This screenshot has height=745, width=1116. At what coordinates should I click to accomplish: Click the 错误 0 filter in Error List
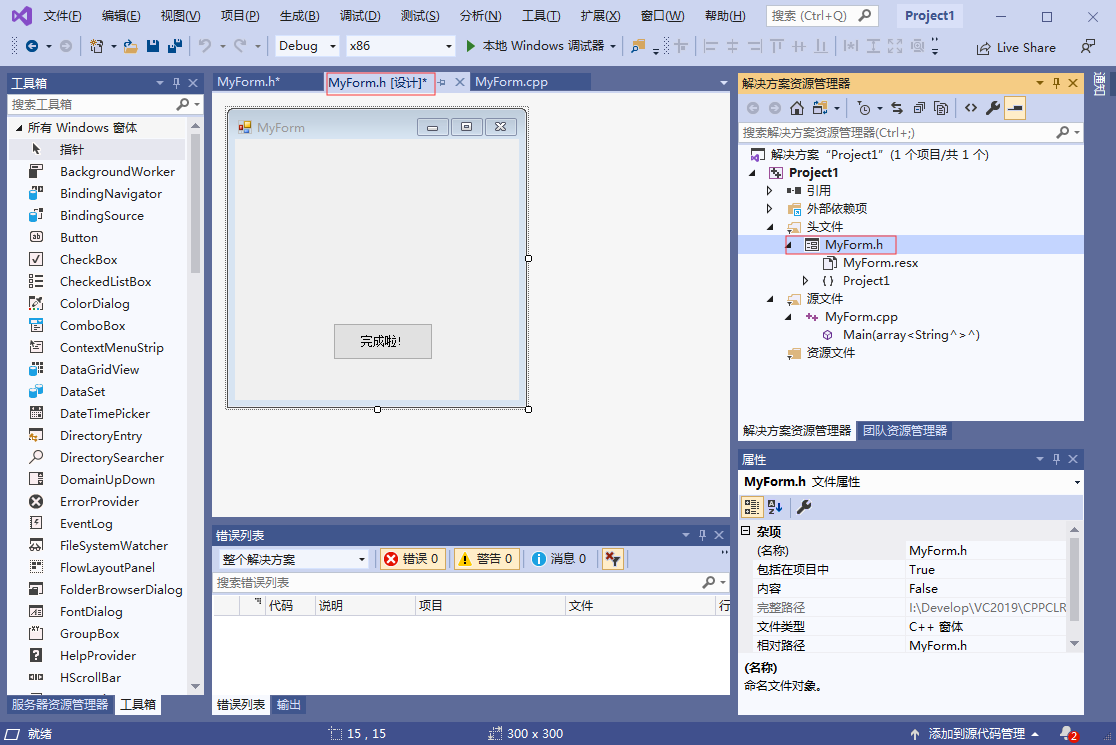pyautogui.click(x=412, y=558)
